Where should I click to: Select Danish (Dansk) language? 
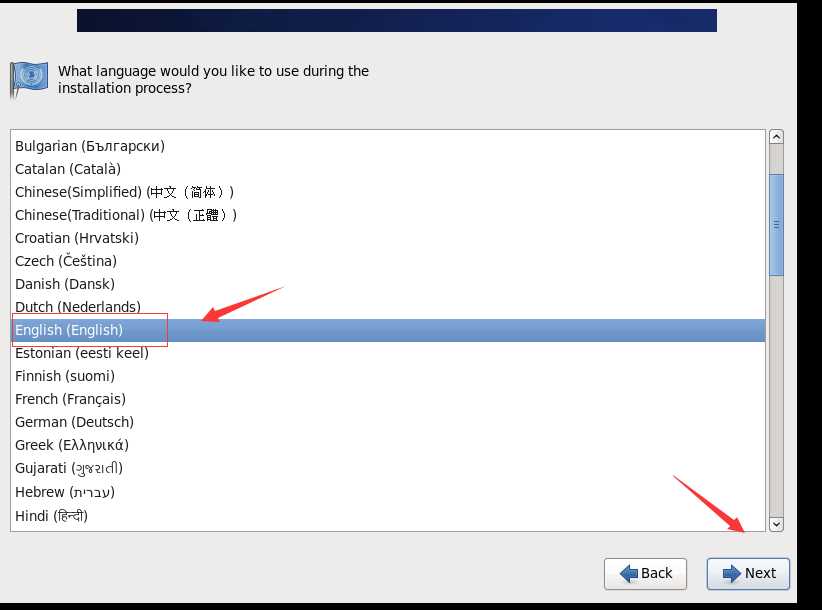[387, 284]
